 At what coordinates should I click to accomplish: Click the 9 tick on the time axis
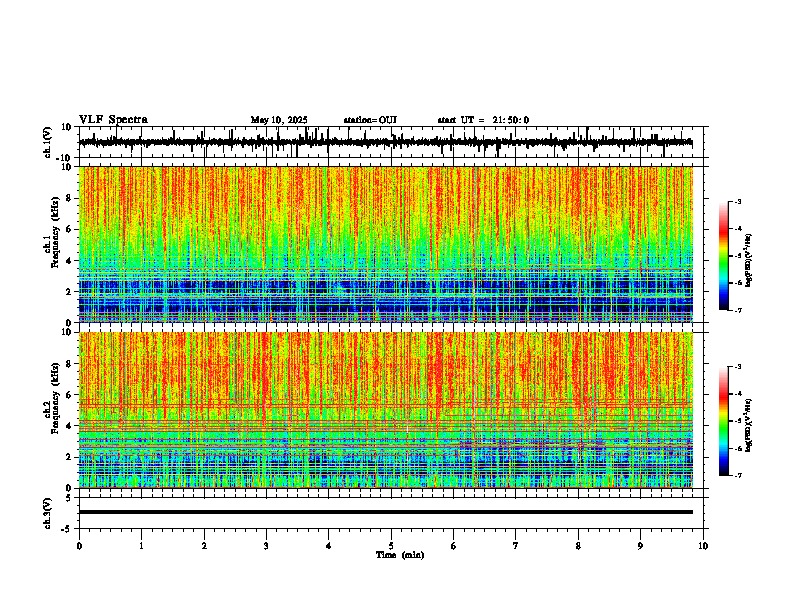pos(640,546)
